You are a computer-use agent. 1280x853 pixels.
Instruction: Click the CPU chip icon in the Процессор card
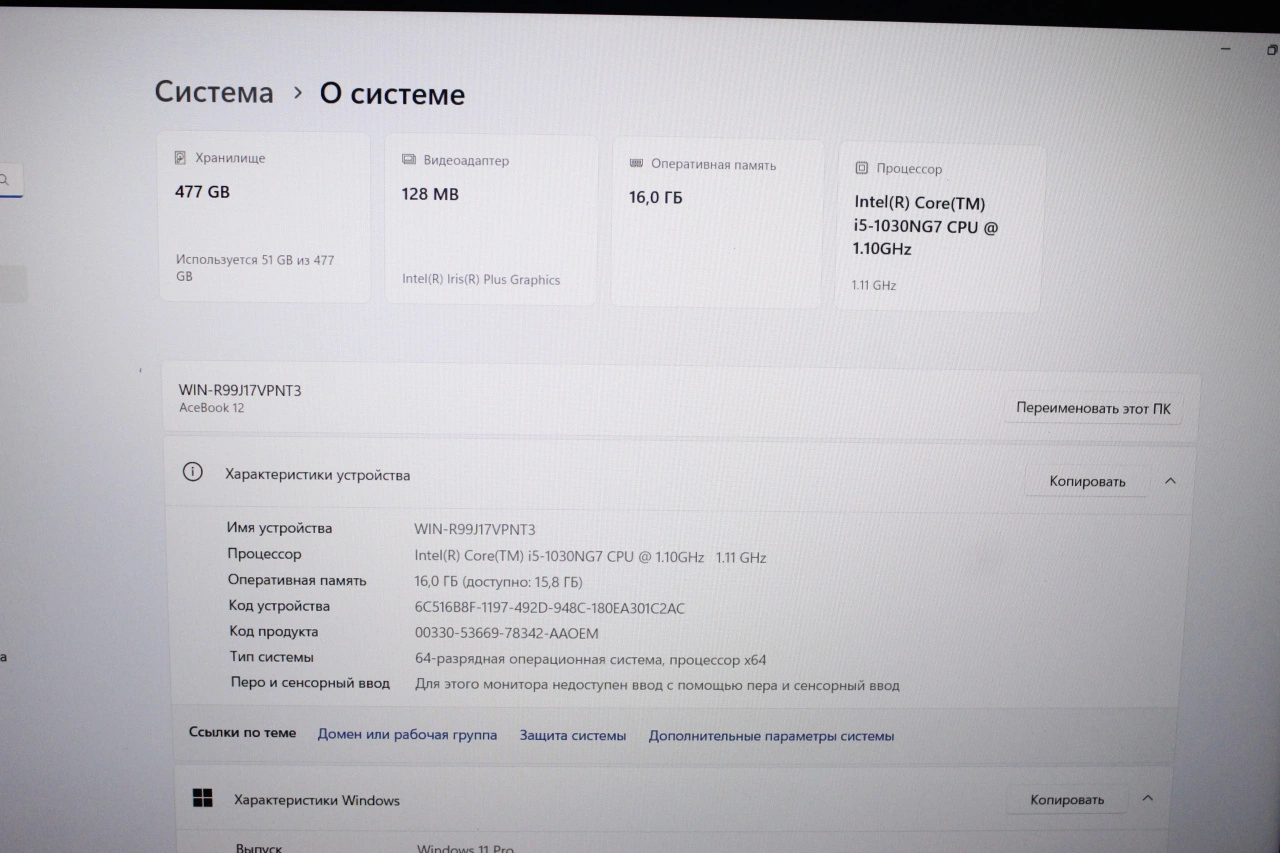(x=861, y=168)
